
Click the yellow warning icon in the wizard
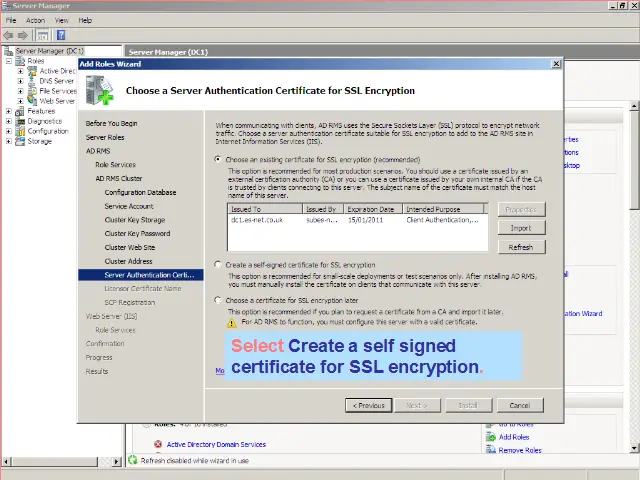coord(231,323)
